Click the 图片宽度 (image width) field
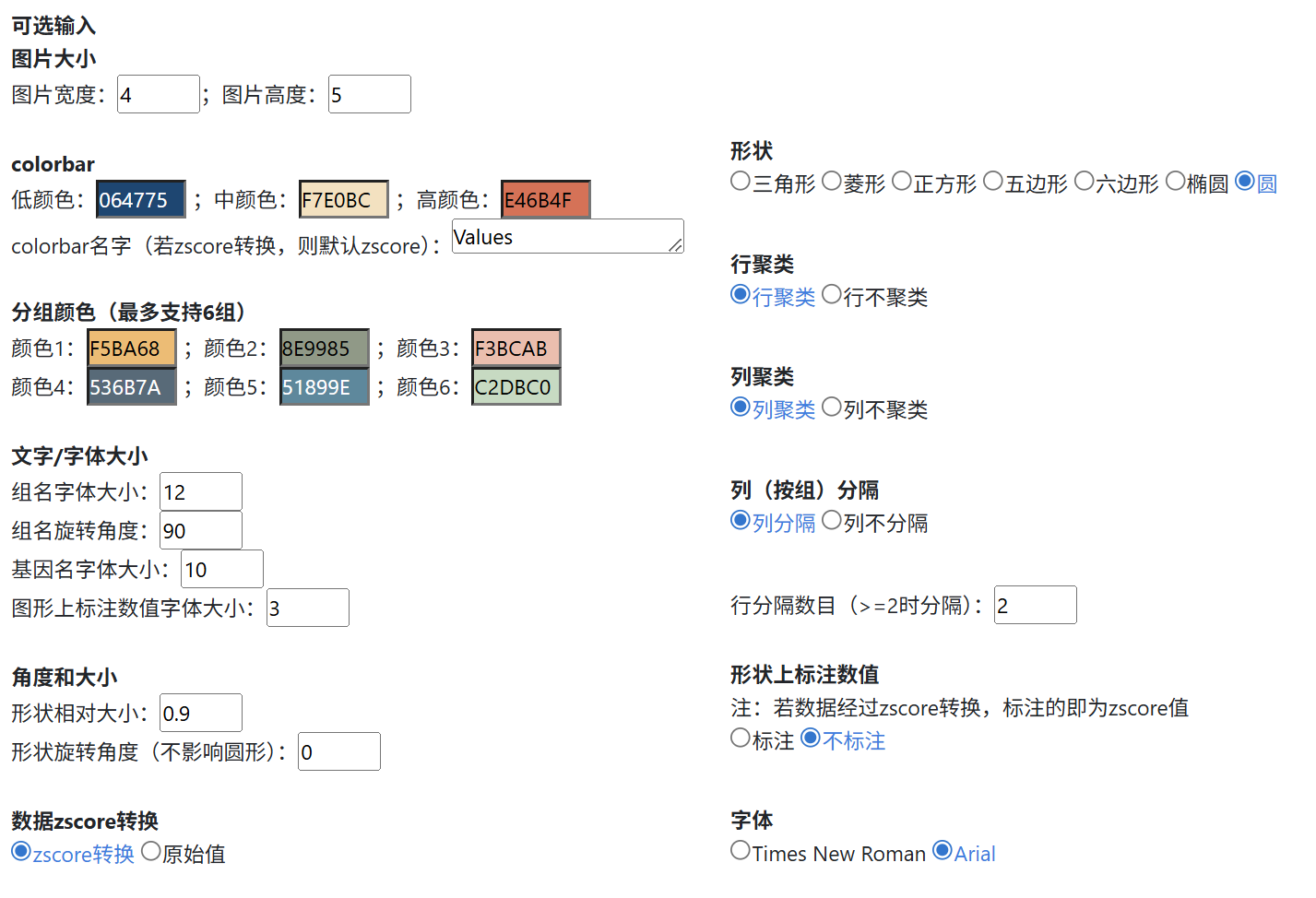 pyautogui.click(x=157, y=93)
